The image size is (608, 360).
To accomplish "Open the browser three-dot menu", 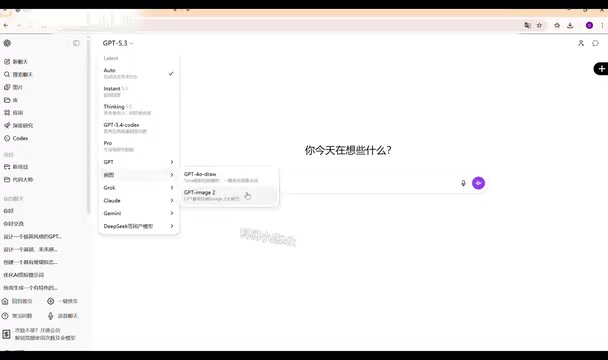I will tap(602, 25).
